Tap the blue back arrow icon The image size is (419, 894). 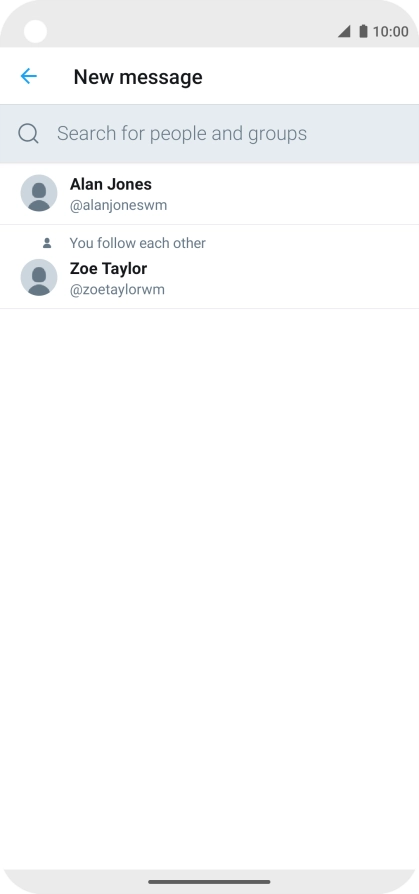[x=29, y=76]
